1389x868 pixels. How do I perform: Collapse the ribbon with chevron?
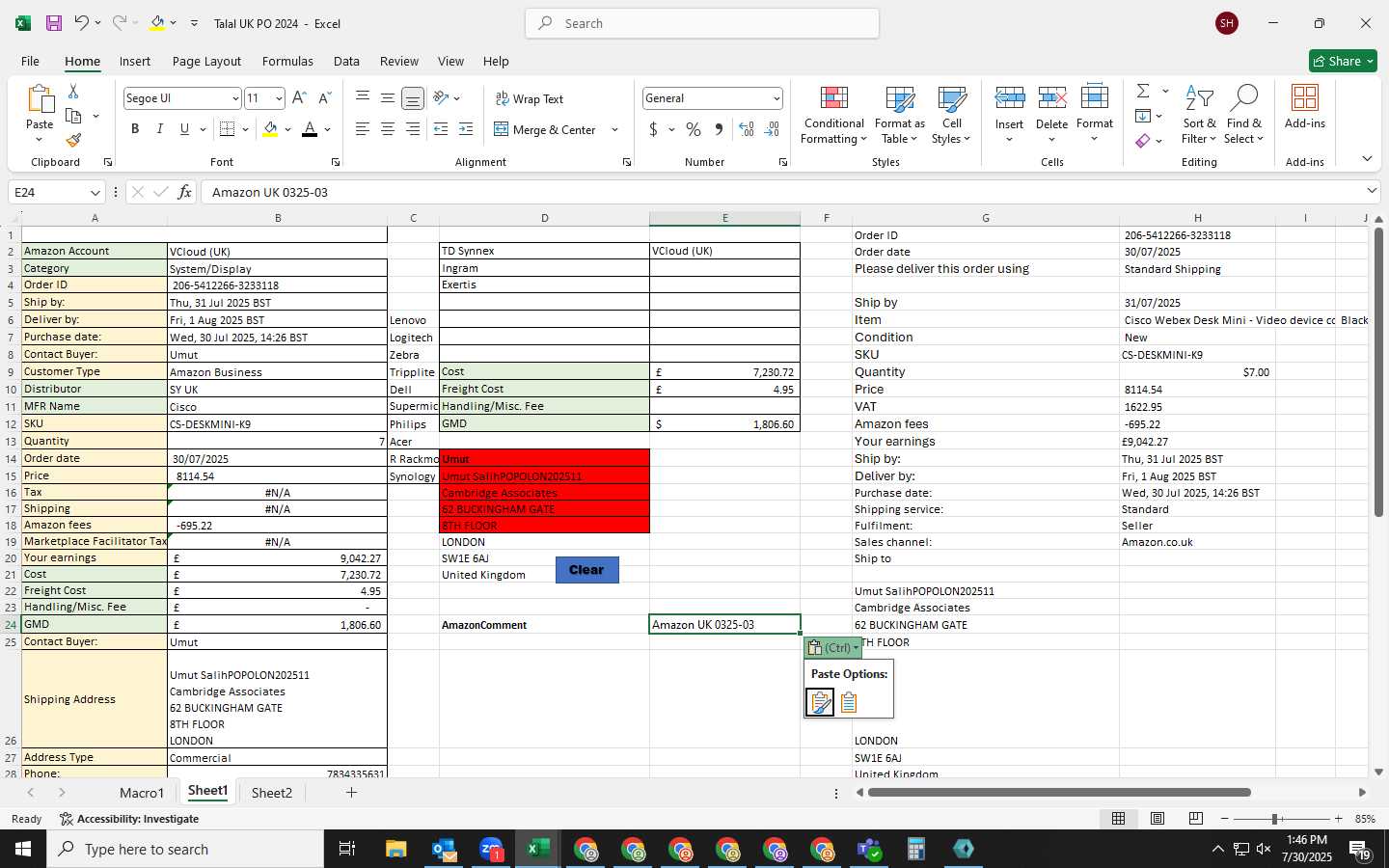[x=1367, y=158]
